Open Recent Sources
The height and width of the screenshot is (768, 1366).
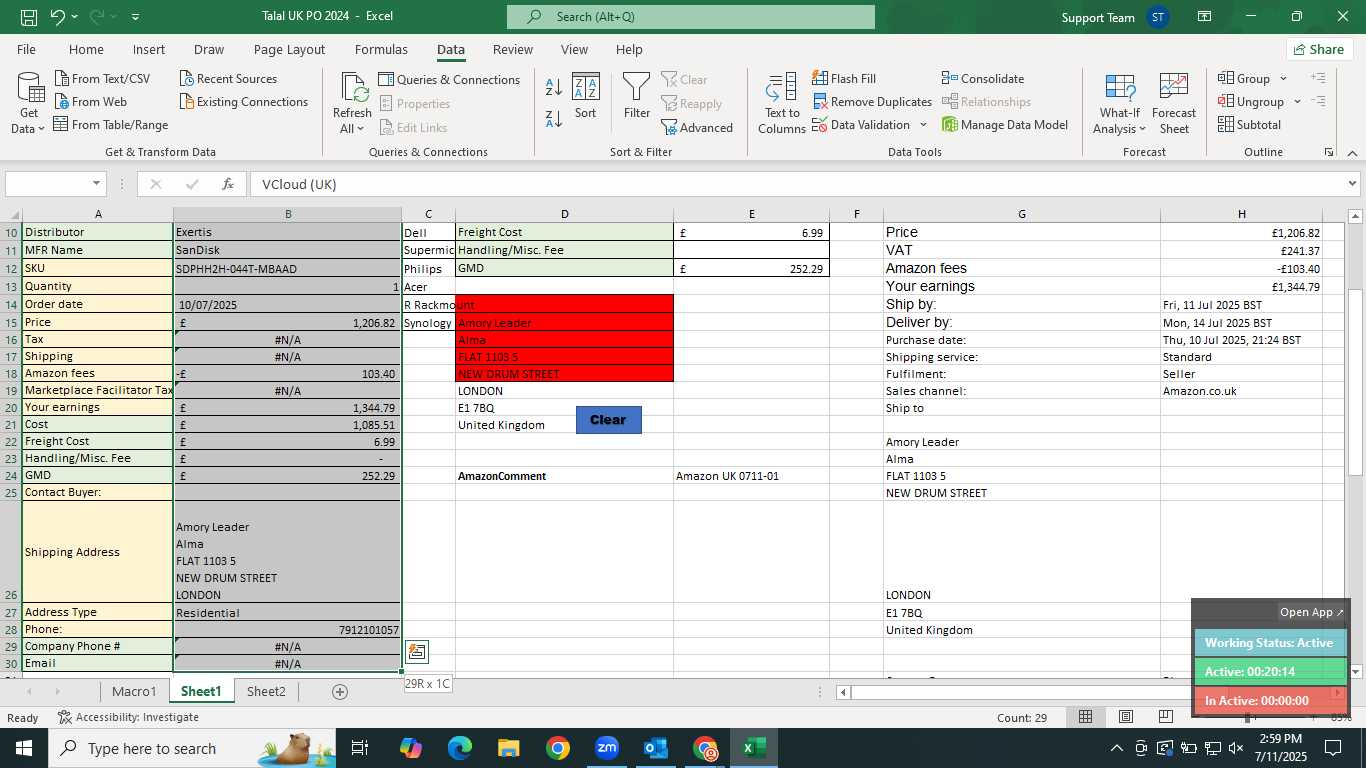click(x=229, y=79)
